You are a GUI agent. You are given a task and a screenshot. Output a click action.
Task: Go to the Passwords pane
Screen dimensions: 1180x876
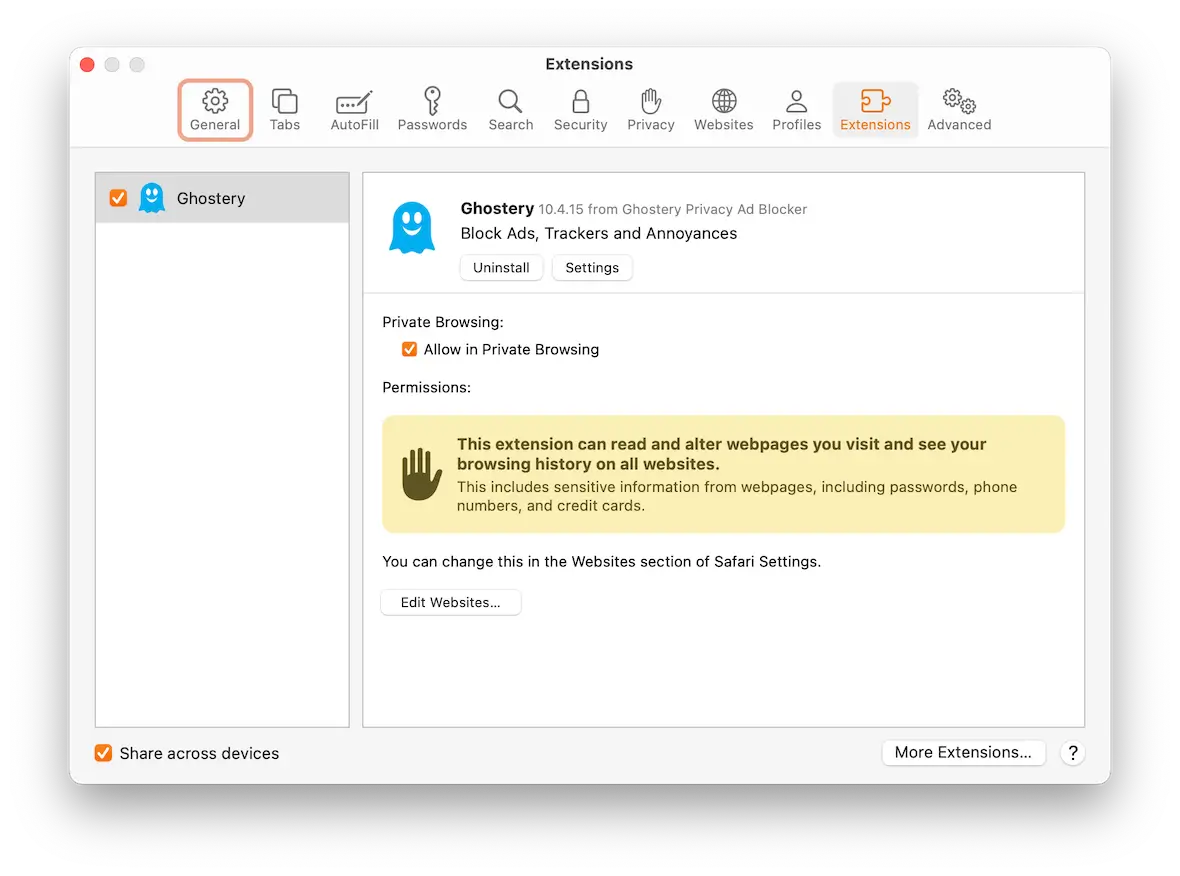pos(432,110)
